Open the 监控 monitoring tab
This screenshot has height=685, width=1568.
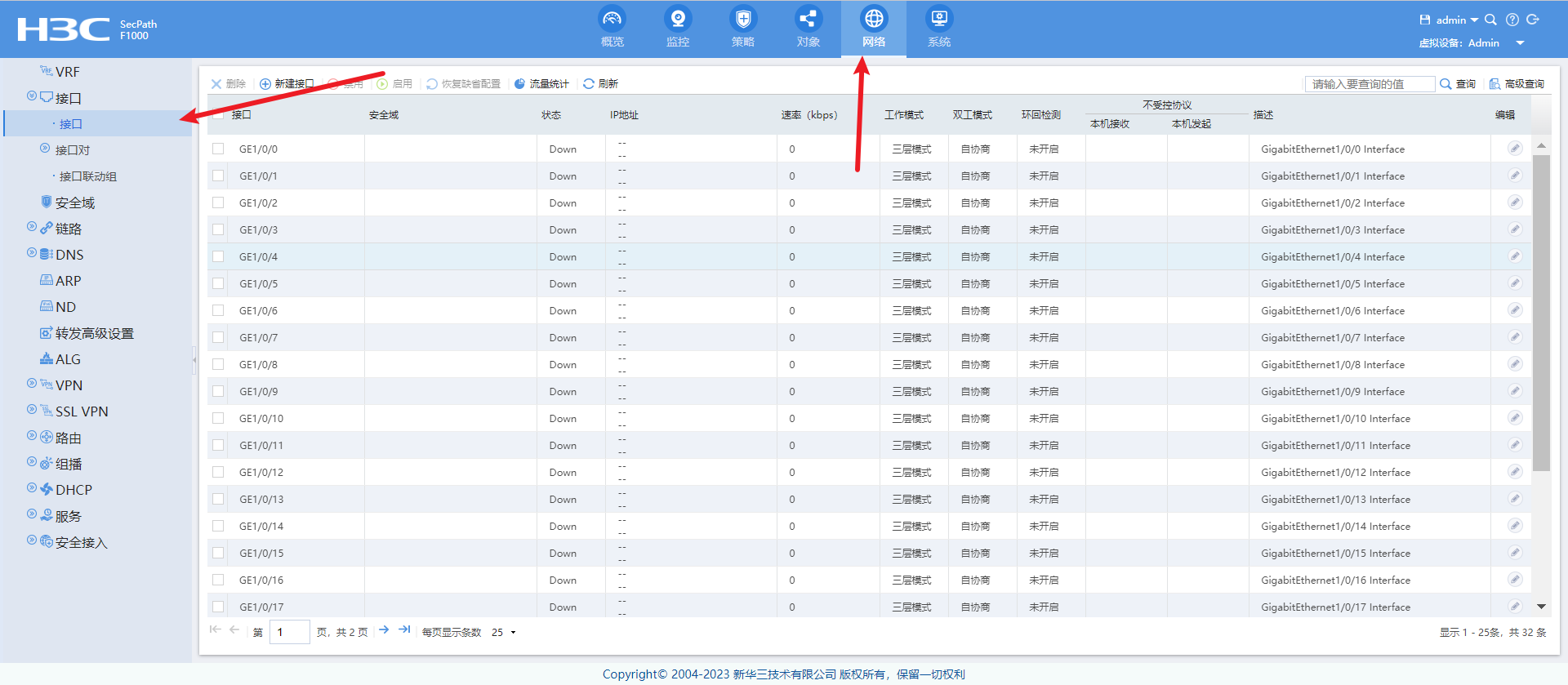pos(678,28)
